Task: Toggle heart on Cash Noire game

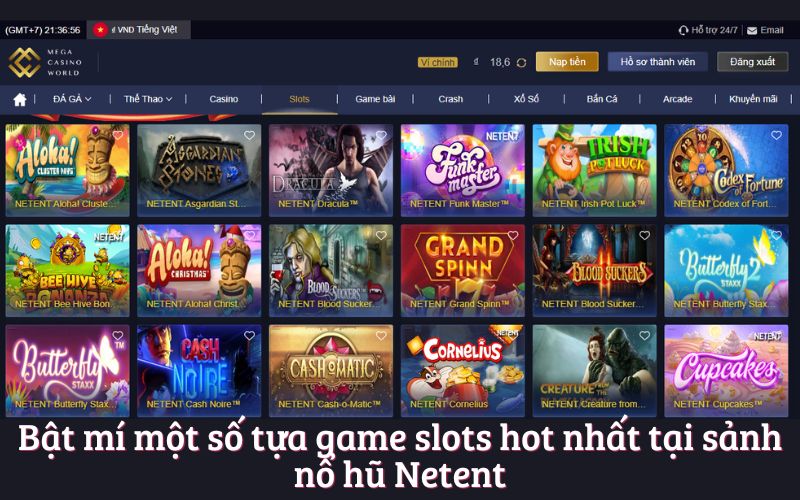Action: click(249, 335)
